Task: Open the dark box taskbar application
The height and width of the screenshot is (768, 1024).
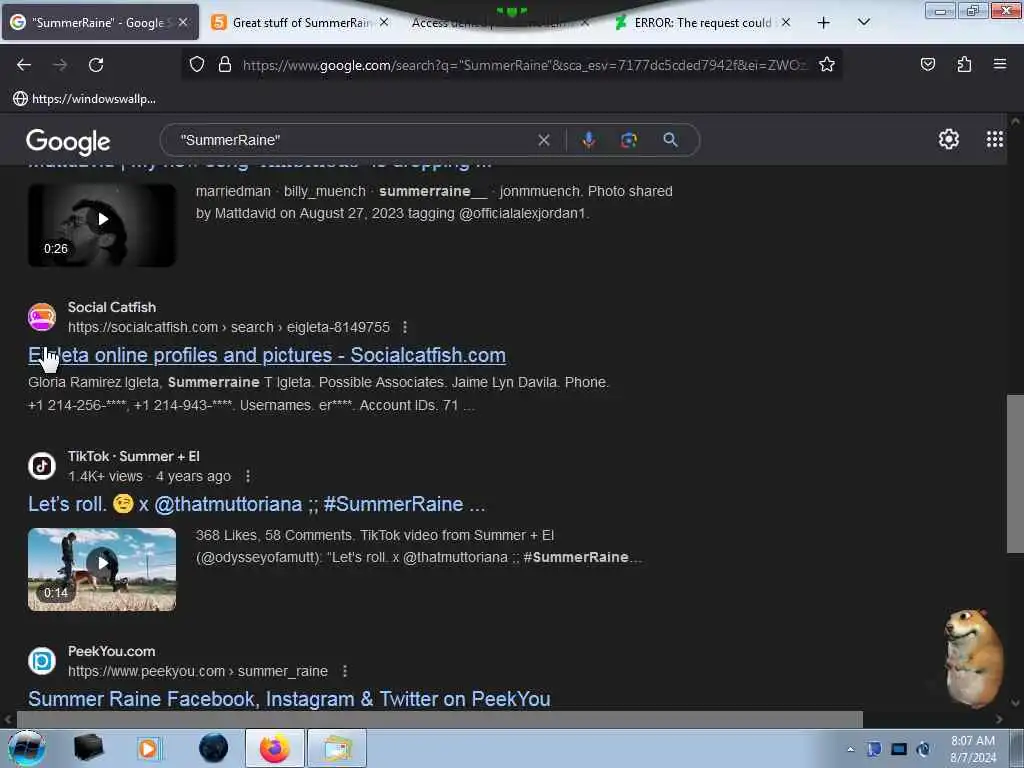Action: 88,748
